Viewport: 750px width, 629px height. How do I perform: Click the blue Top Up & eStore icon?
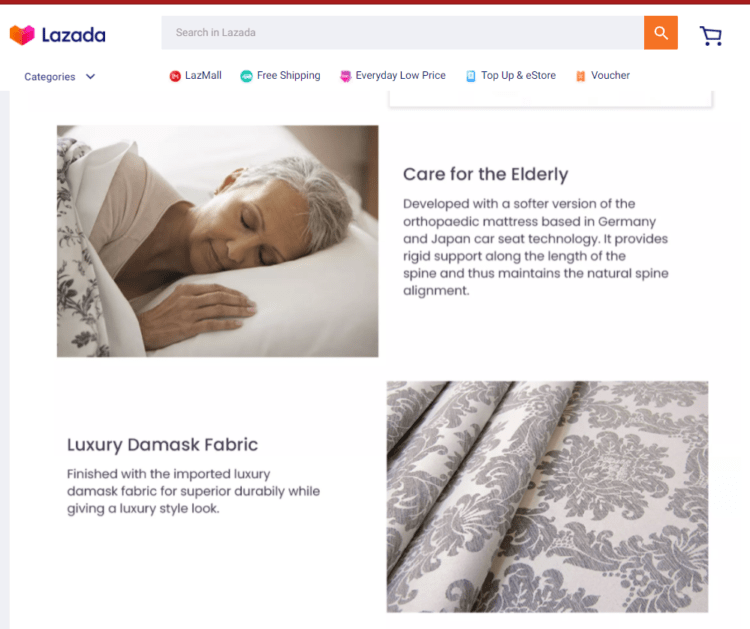point(471,76)
